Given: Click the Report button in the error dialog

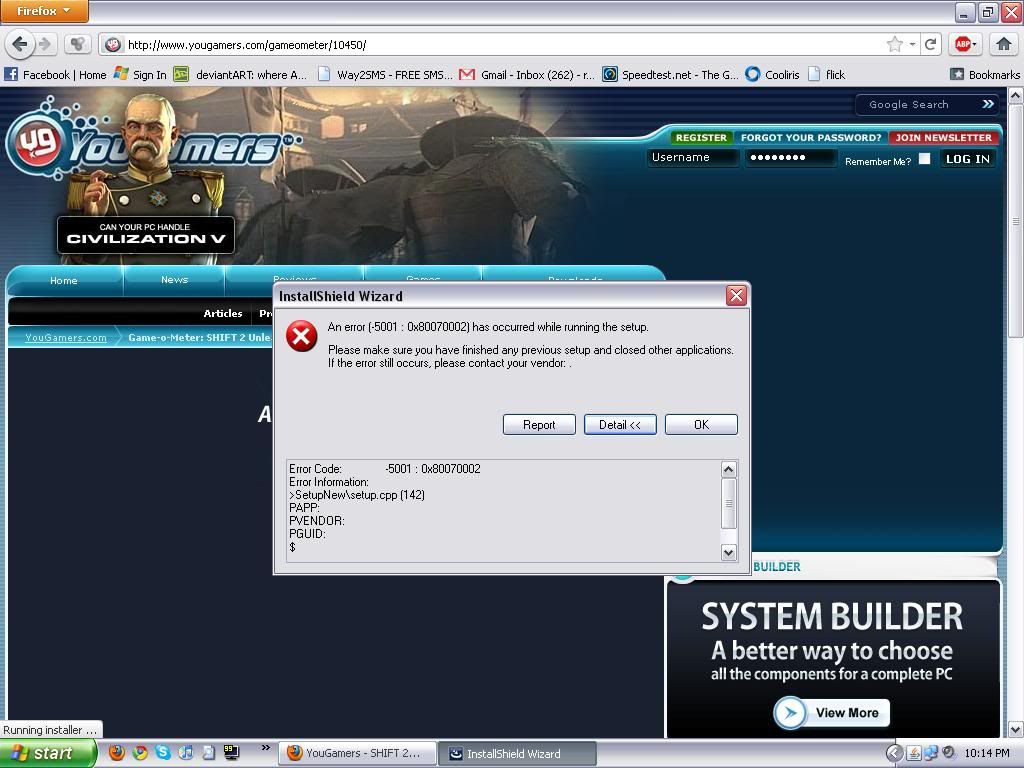Looking at the screenshot, I should pos(539,425).
